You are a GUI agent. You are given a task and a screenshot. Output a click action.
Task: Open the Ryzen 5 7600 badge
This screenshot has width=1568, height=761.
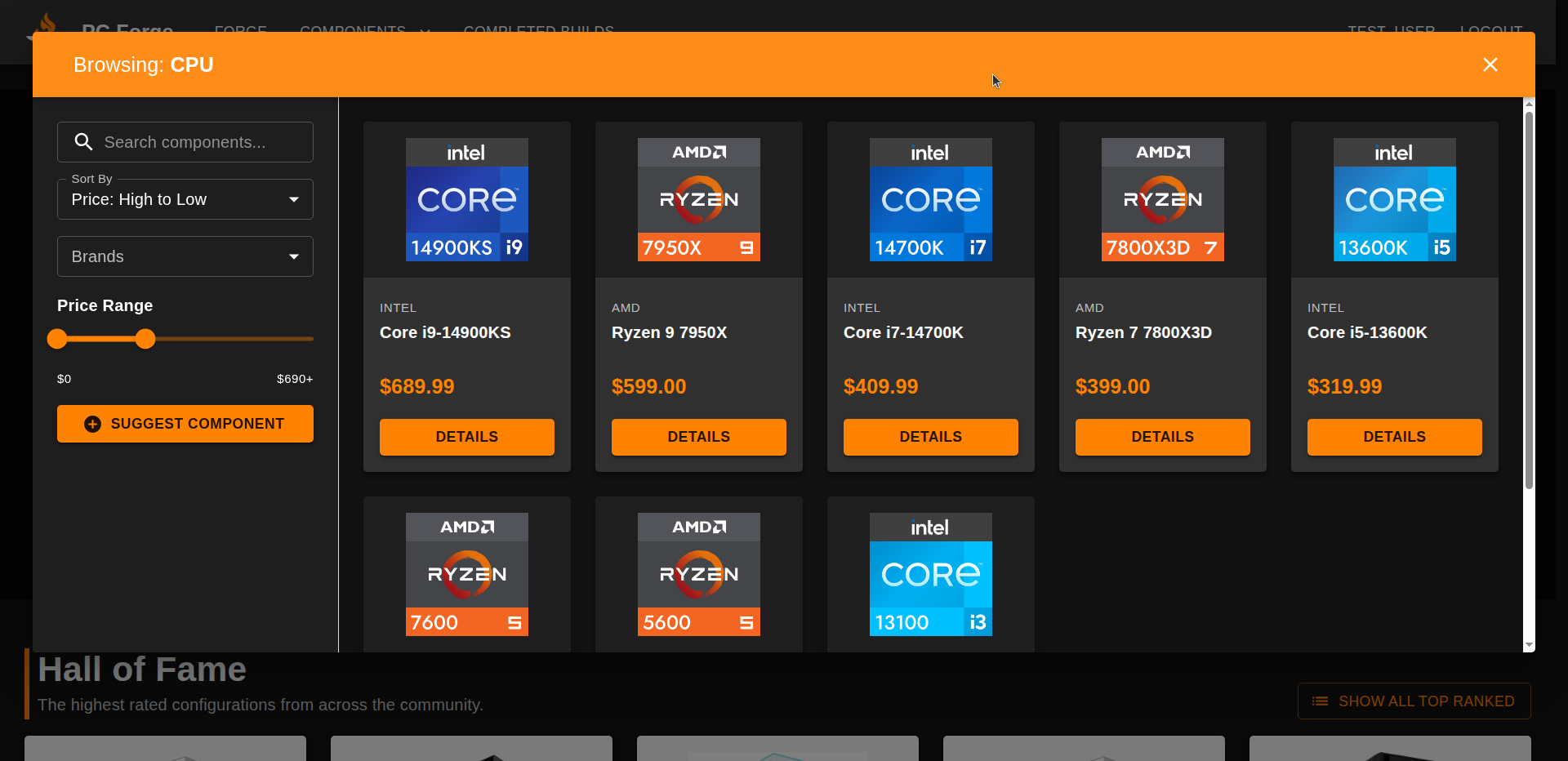click(466, 574)
